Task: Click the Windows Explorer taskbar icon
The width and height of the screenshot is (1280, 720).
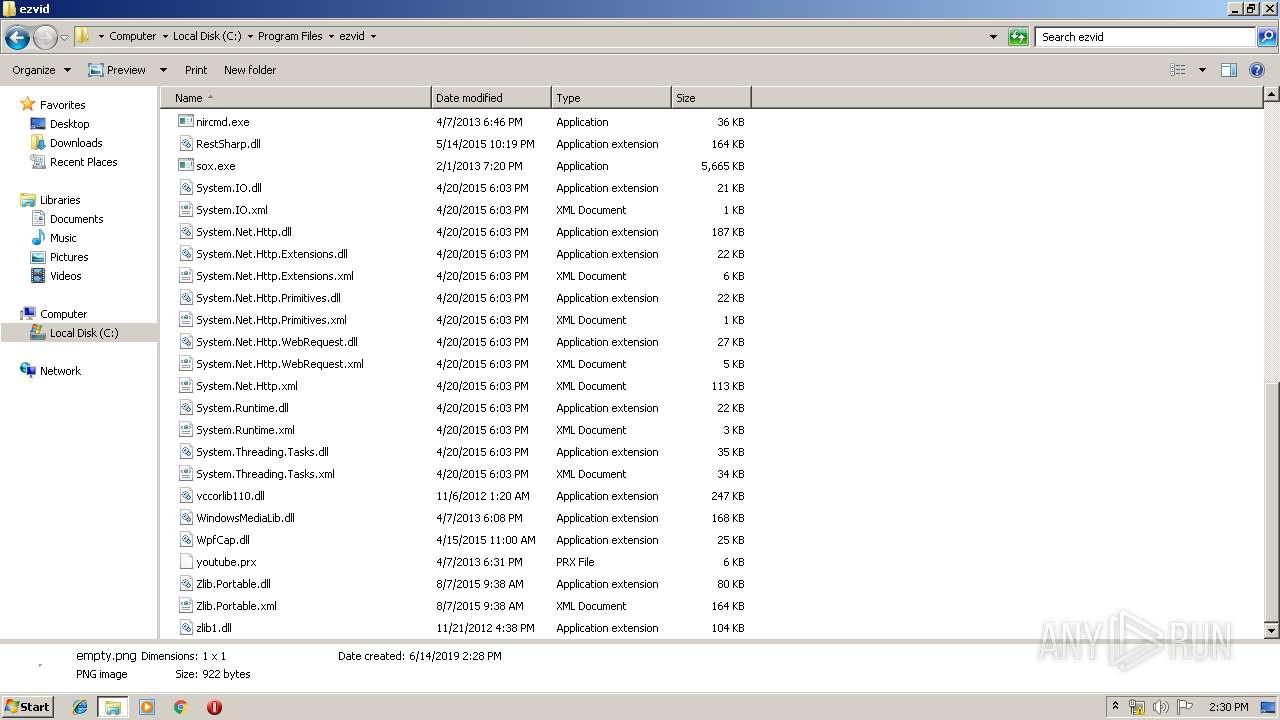Action: coord(113,707)
